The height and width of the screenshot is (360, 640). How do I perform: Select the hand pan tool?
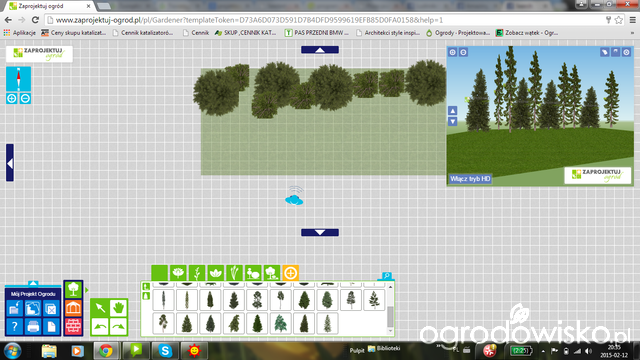point(118,308)
